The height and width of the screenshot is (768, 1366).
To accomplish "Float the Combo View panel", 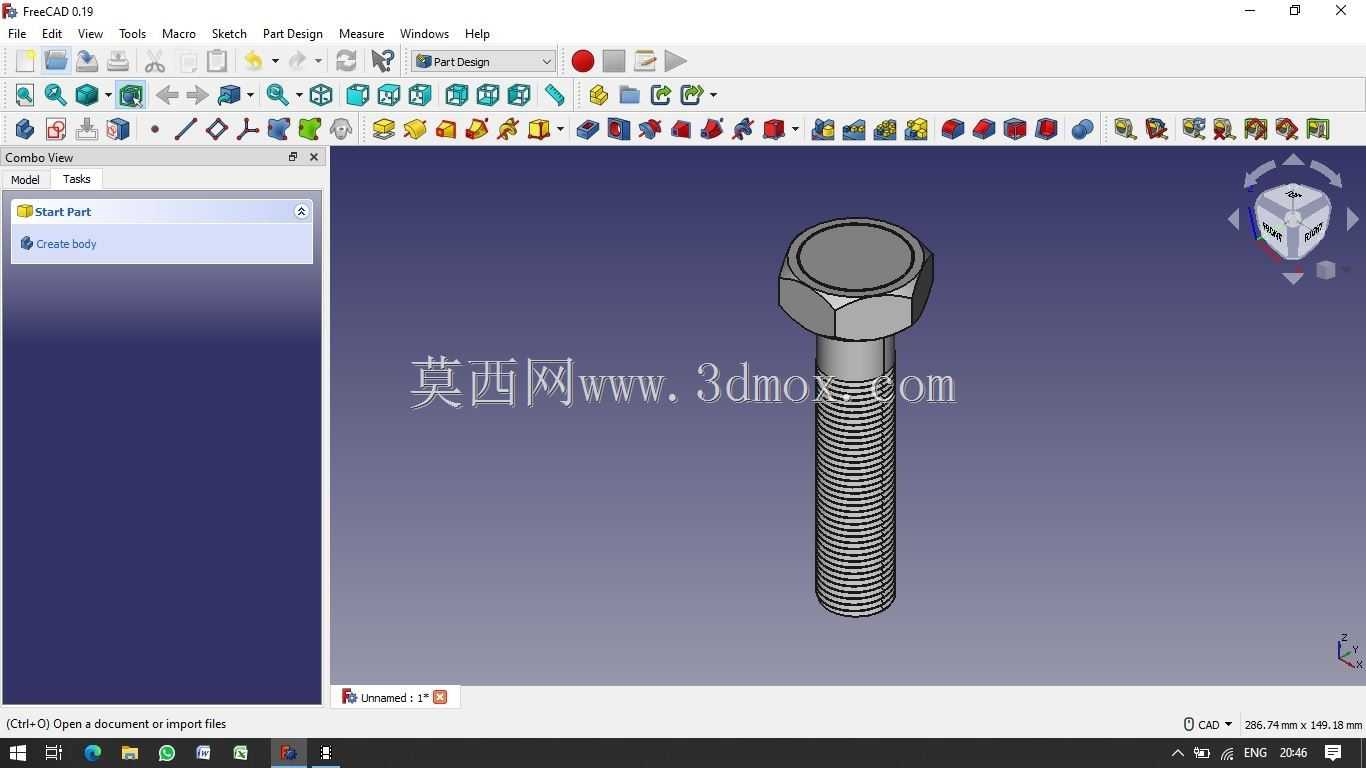I will pyautogui.click(x=293, y=157).
